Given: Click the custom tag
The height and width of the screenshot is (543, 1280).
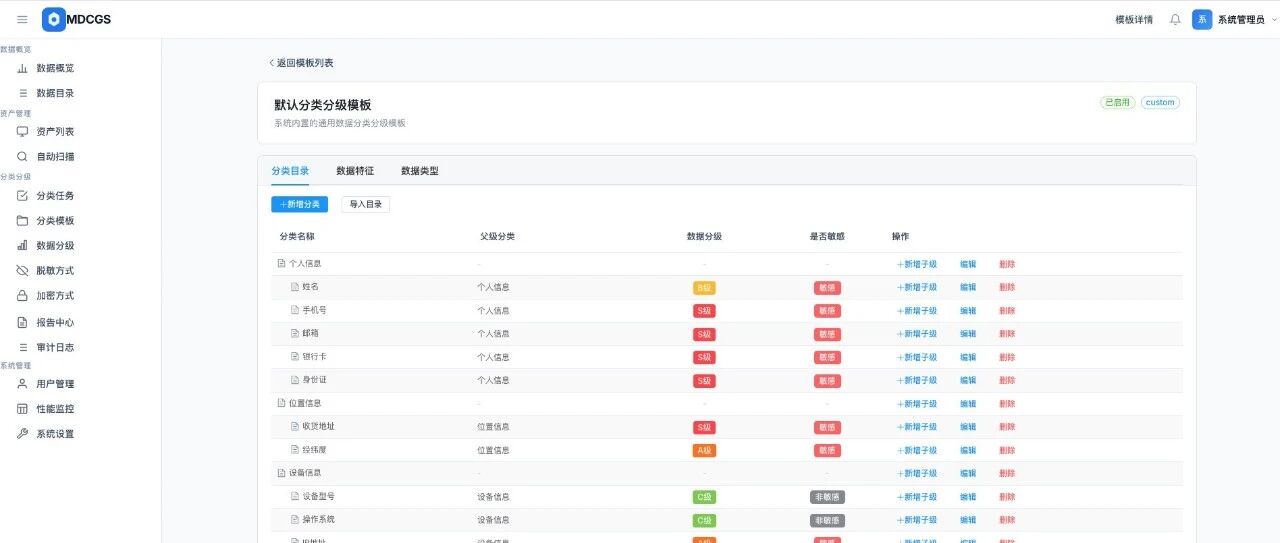Looking at the screenshot, I should click(1160, 102).
